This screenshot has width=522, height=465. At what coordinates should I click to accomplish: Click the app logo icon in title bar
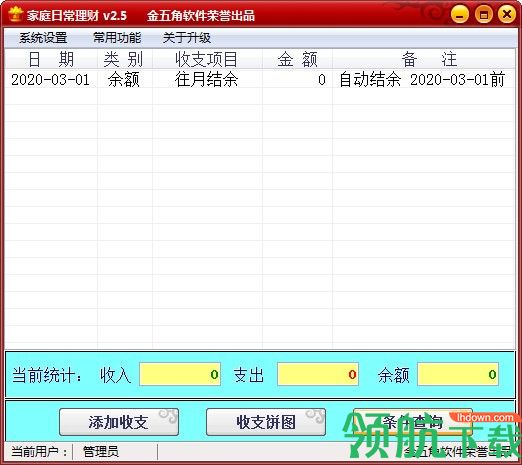pos(15,14)
